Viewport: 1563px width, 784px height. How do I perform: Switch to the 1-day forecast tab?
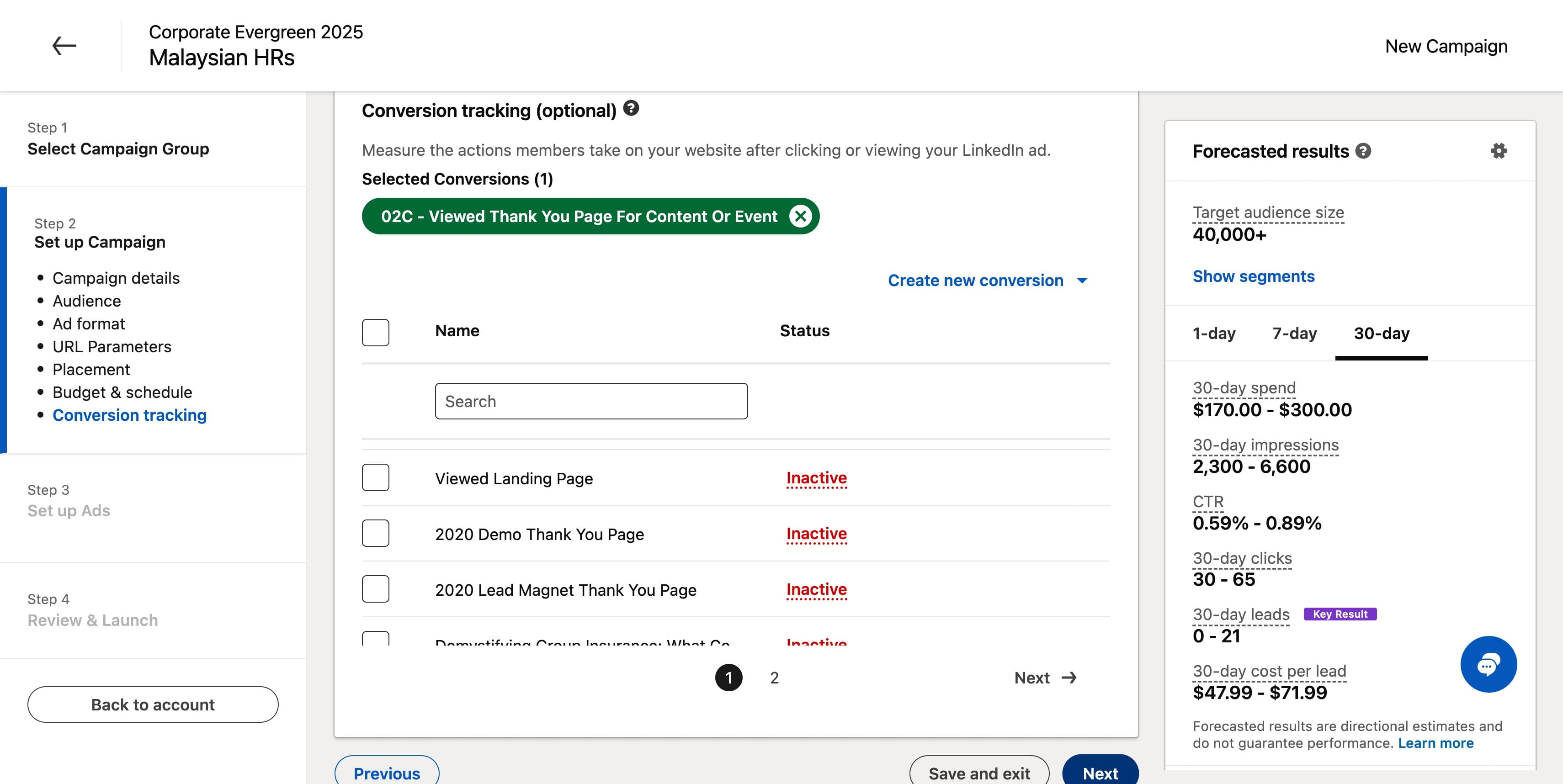tap(1214, 334)
